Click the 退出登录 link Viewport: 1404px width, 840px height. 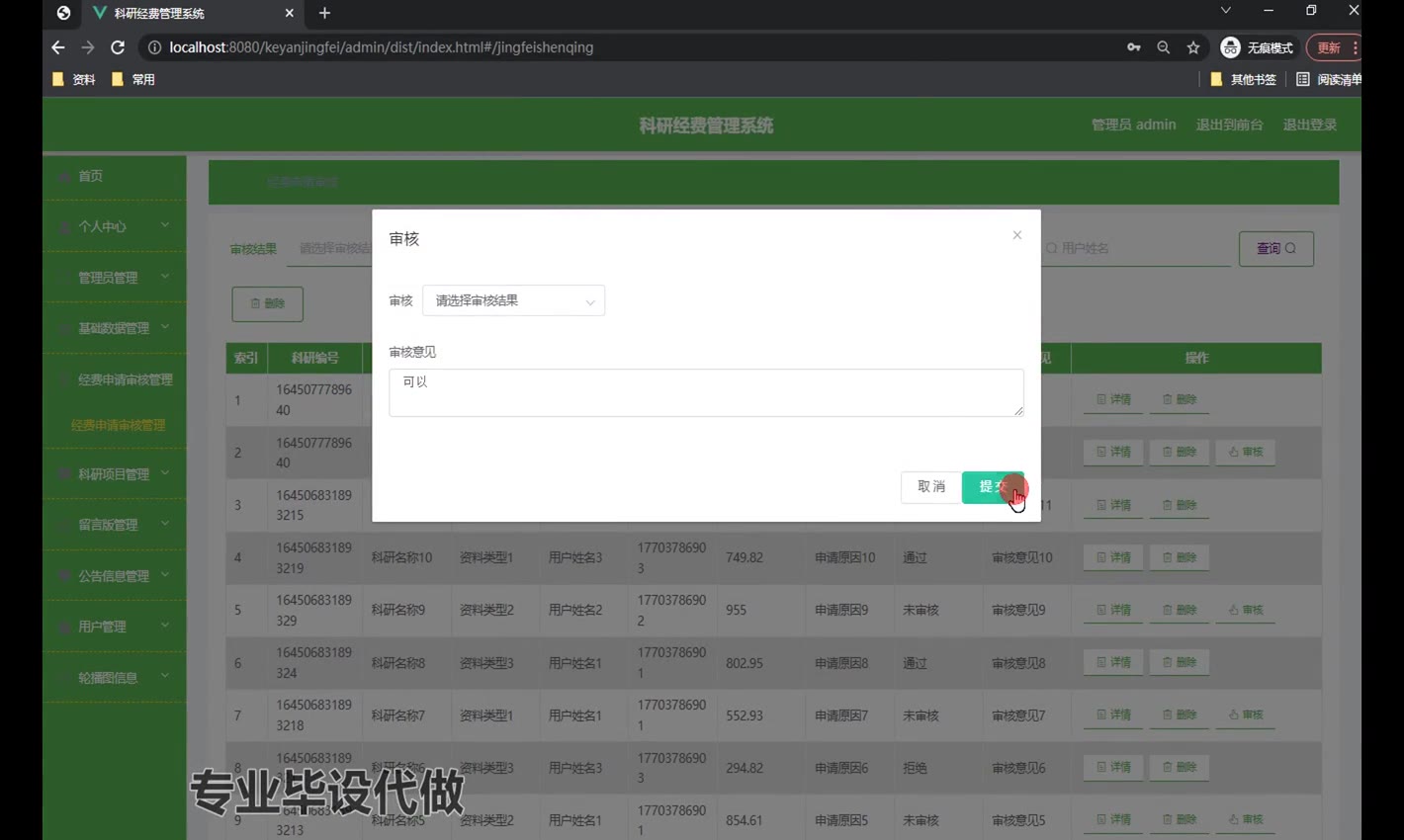pos(1309,125)
